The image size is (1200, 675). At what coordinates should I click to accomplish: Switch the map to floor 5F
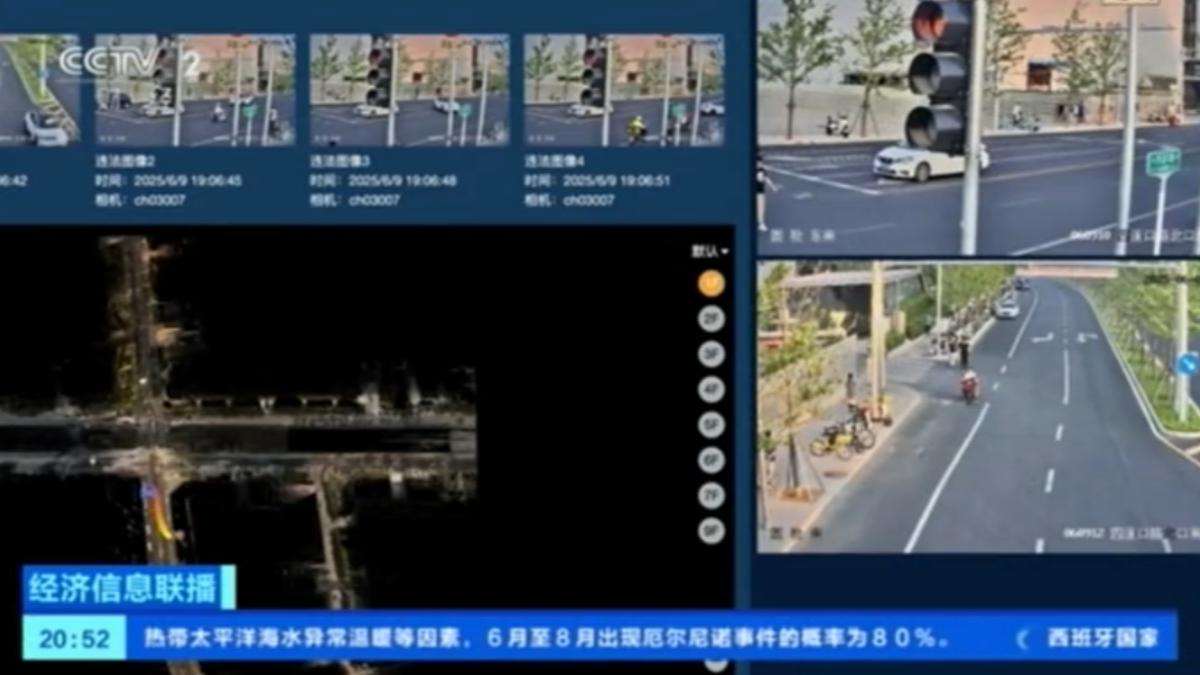pyautogui.click(x=711, y=425)
